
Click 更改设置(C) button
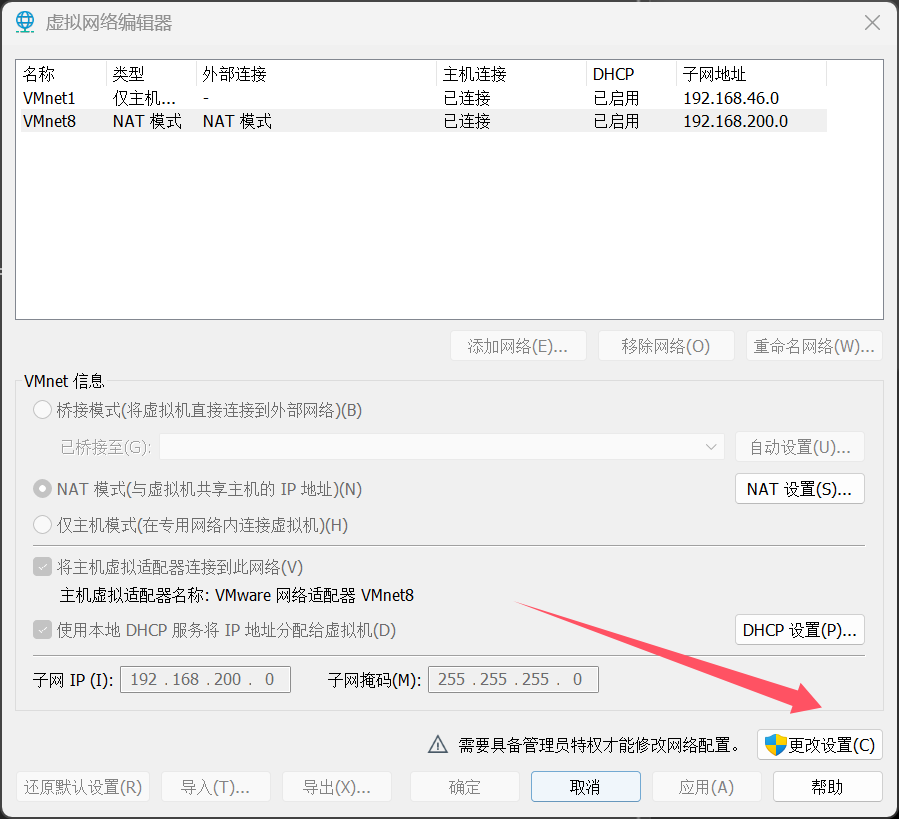coord(820,744)
